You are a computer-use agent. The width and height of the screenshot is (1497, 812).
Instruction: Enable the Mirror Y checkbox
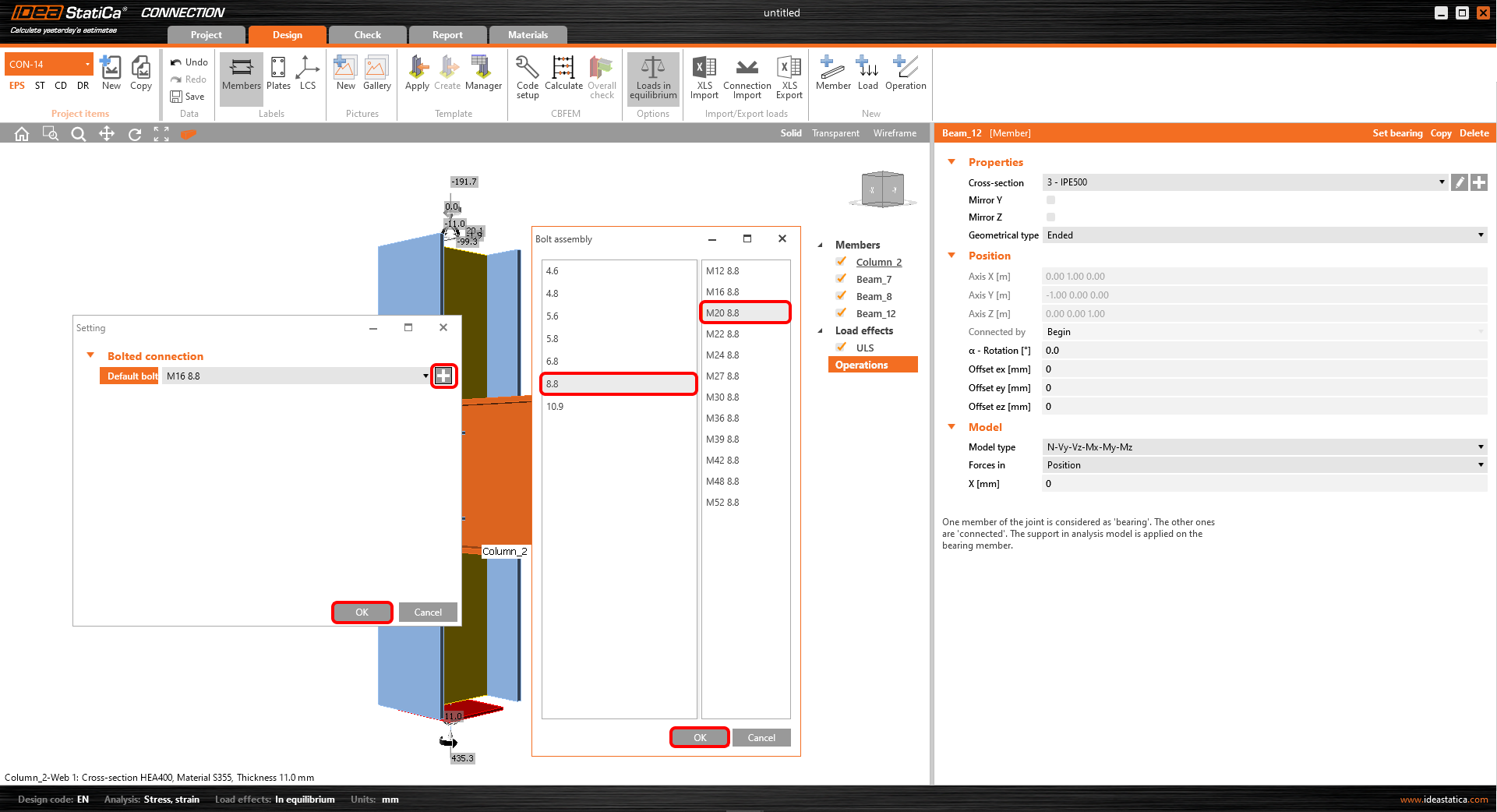pyautogui.click(x=1050, y=200)
